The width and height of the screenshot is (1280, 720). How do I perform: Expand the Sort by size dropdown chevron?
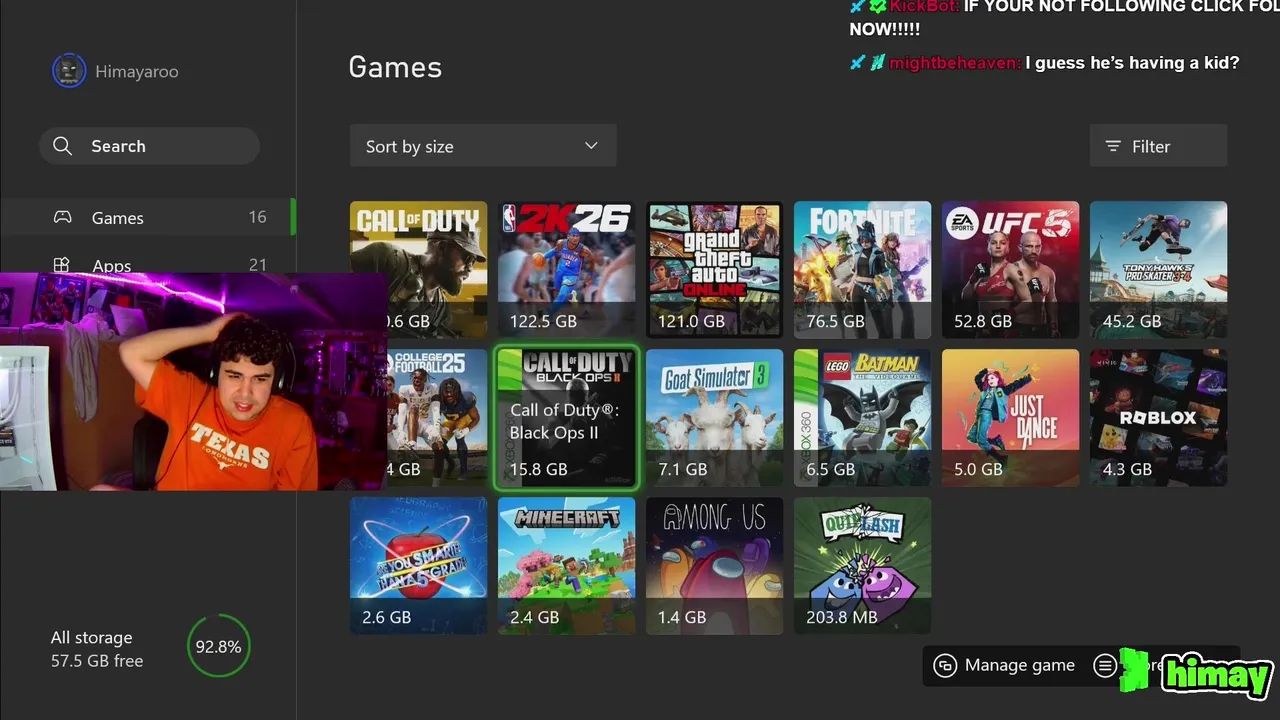tap(591, 146)
